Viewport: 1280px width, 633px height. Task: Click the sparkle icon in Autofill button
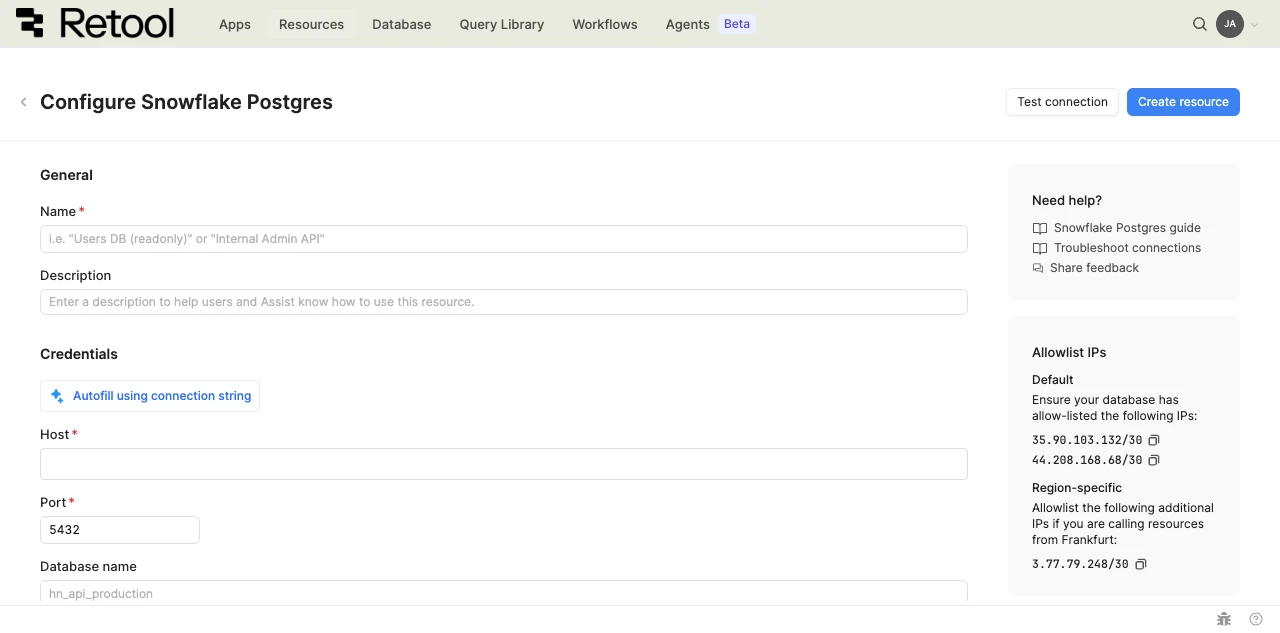pos(57,396)
